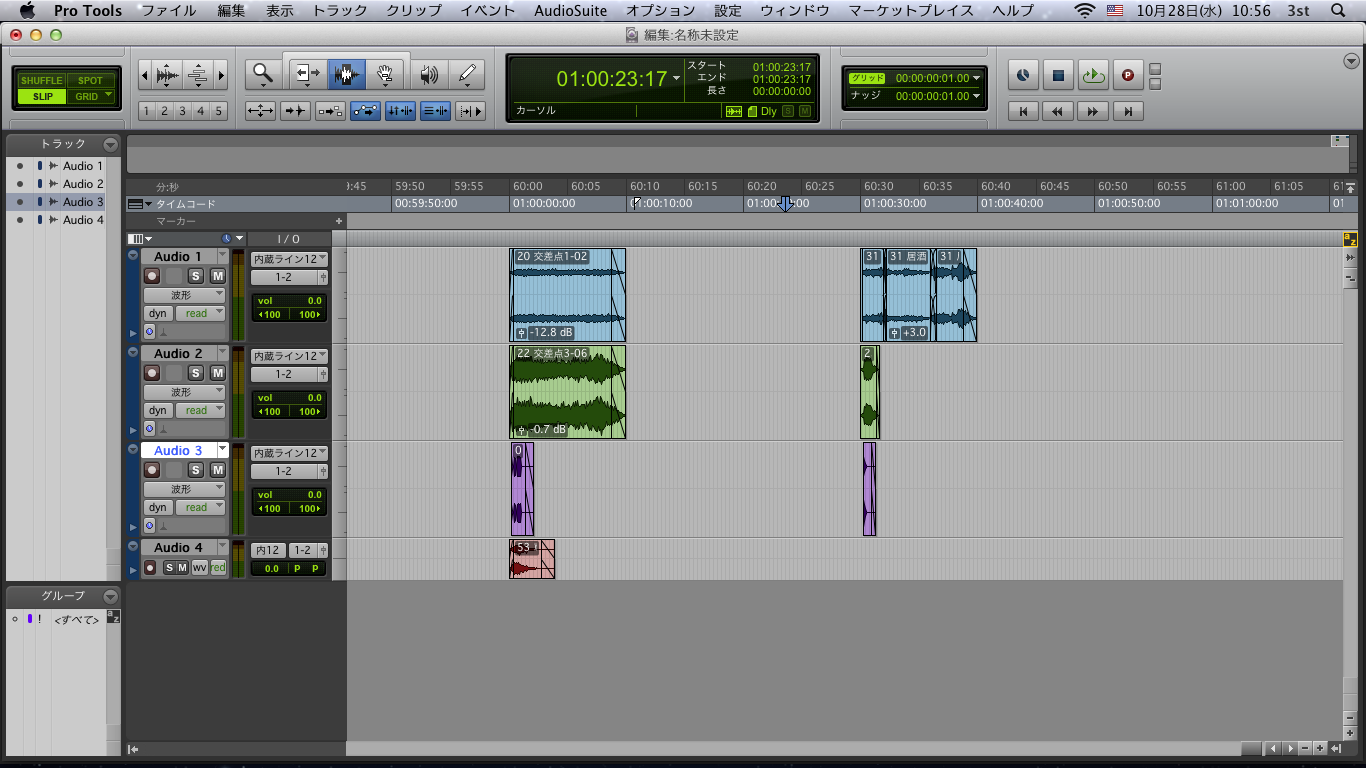Select Audio 4 in track list
Image resolution: width=1366 pixels, height=768 pixels.
tap(83, 220)
